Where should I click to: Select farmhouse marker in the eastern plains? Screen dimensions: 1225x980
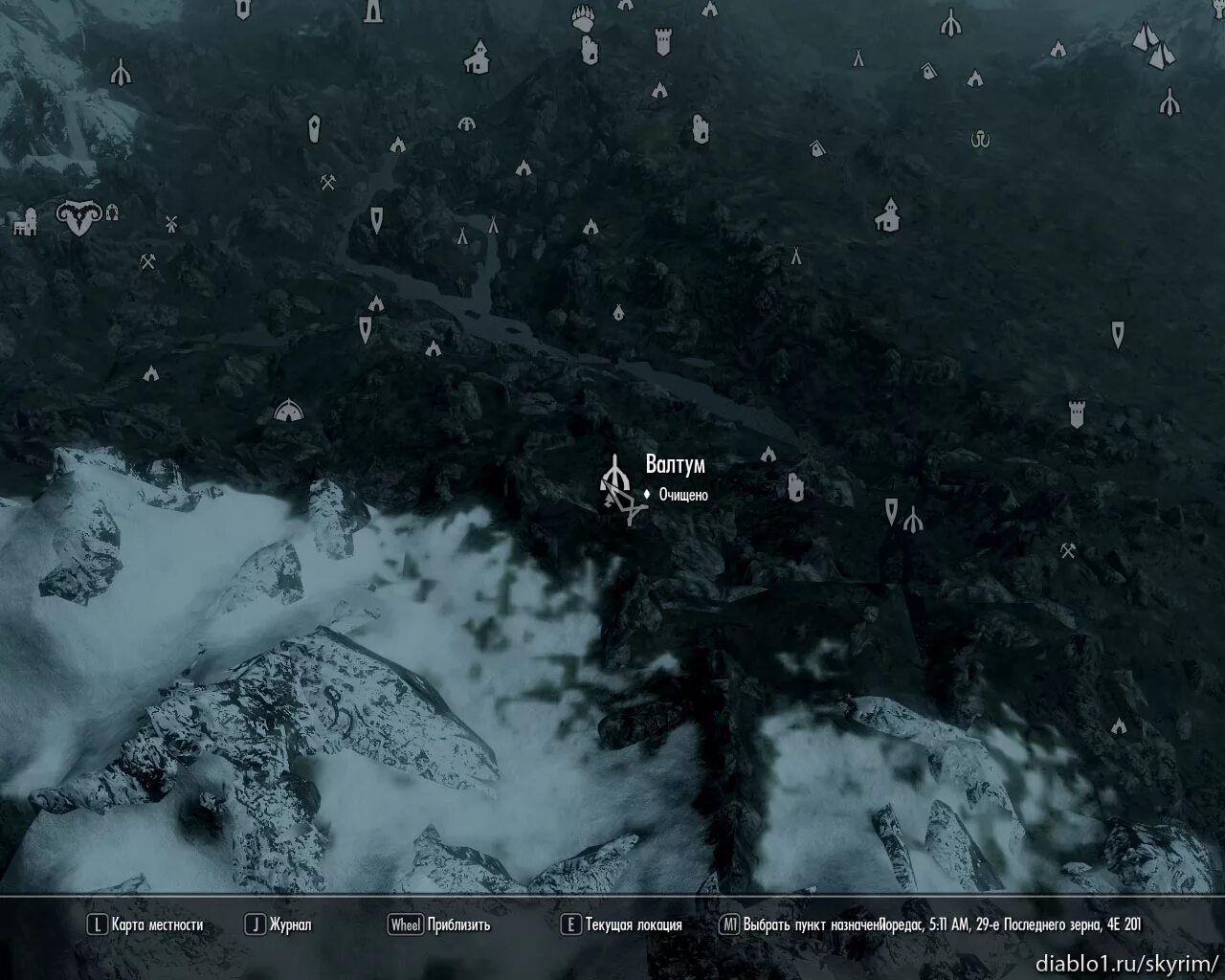[889, 215]
